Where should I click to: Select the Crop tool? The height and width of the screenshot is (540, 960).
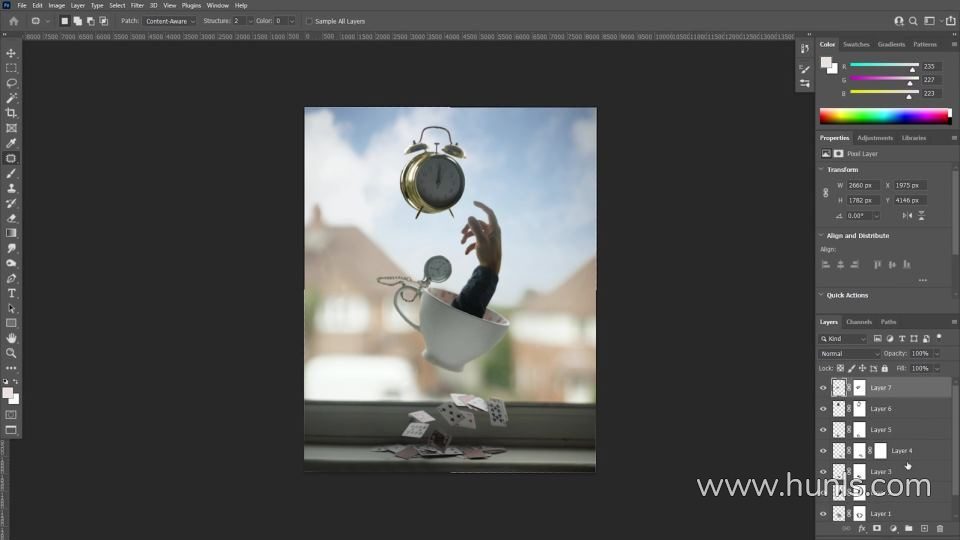pyautogui.click(x=11, y=113)
